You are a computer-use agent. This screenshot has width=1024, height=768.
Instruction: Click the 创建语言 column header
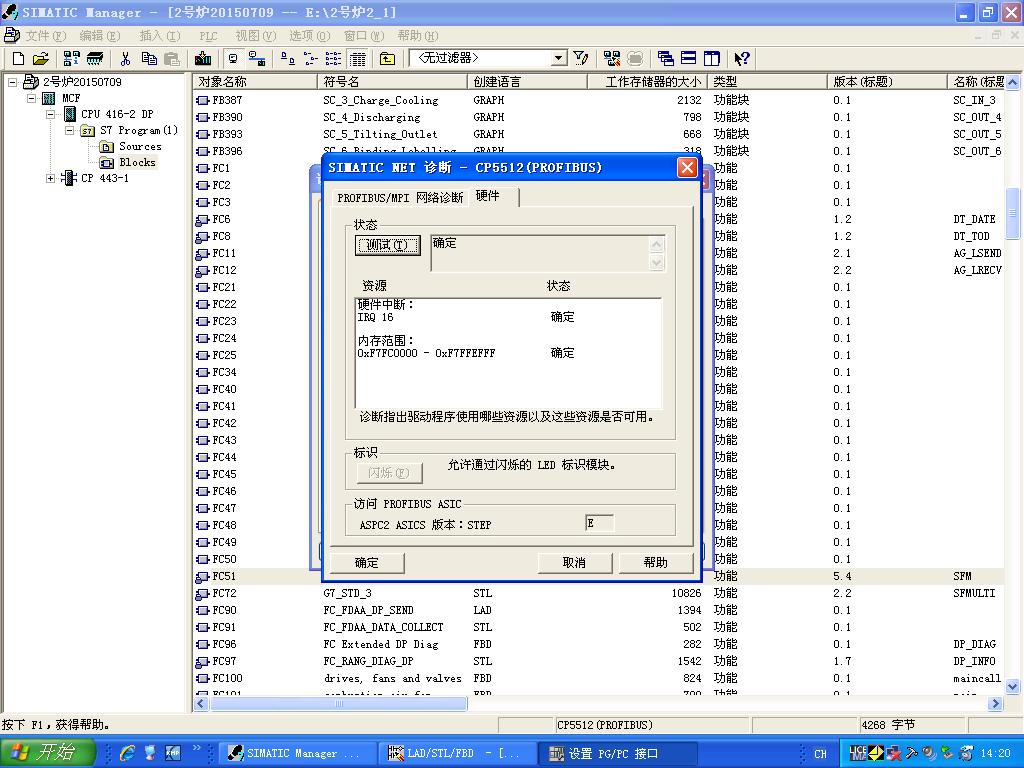pos(528,82)
